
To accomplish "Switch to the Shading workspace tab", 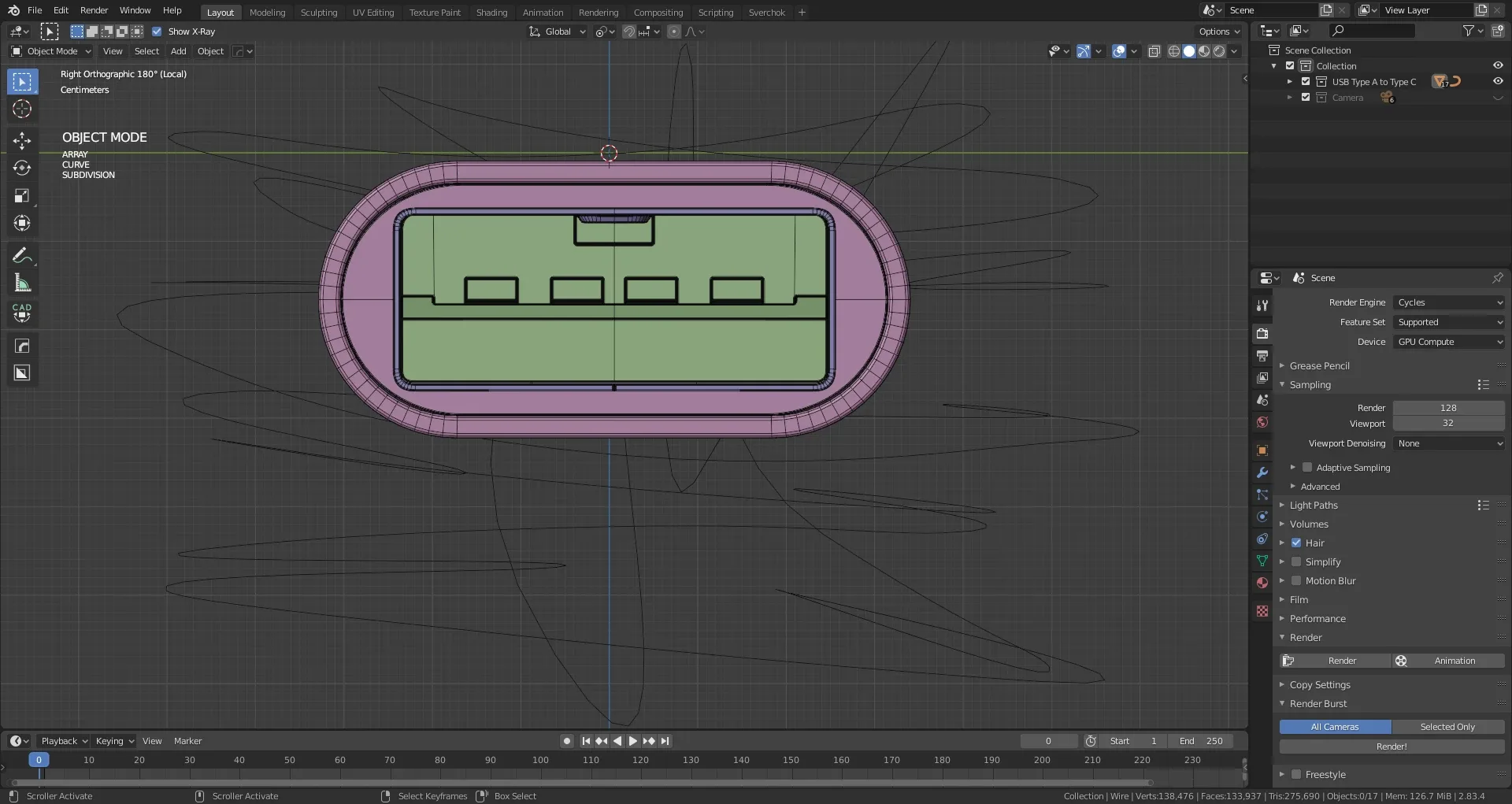I will pos(491,12).
